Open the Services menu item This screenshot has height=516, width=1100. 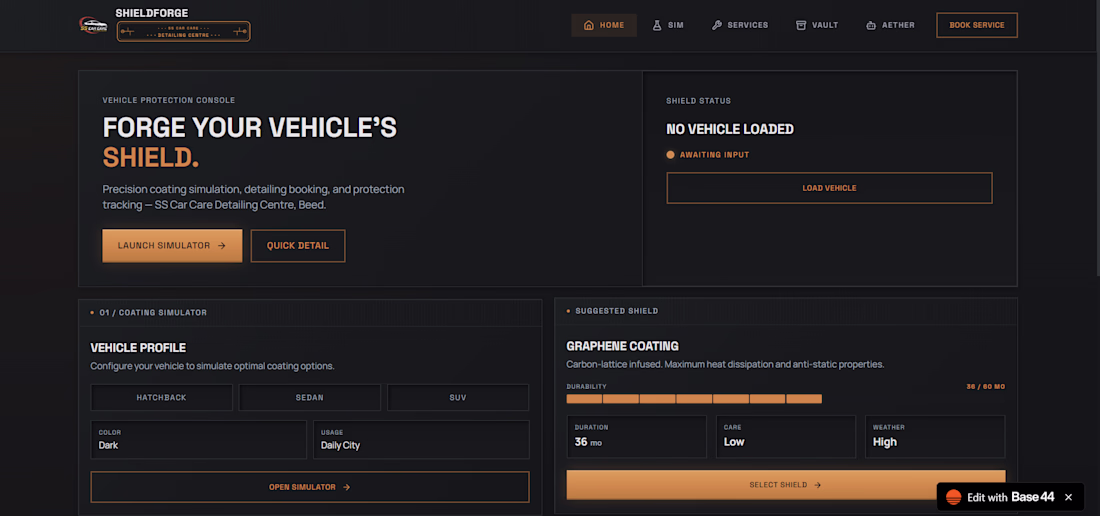(740, 25)
